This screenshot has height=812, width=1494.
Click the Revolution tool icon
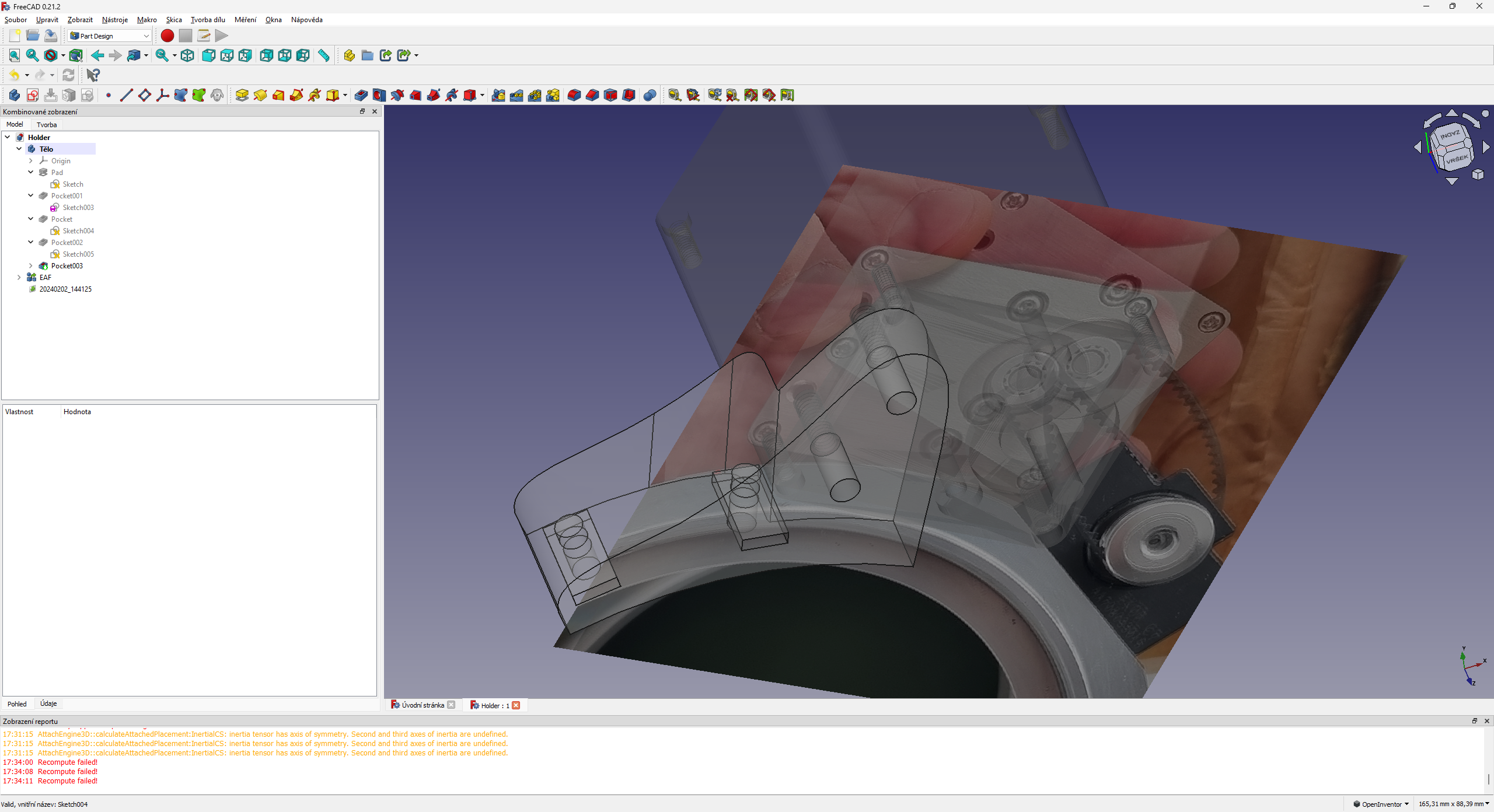(260, 95)
